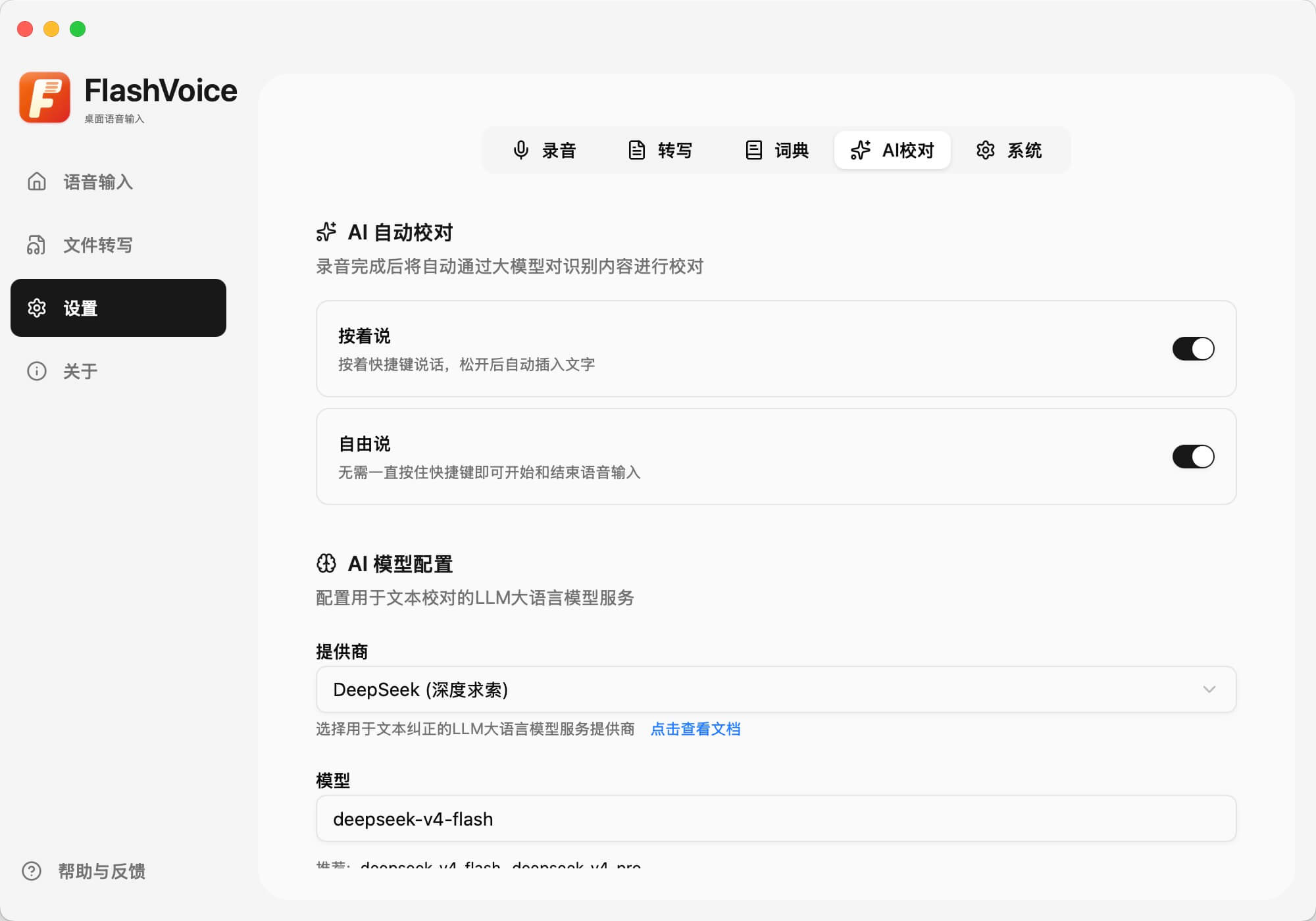The width and height of the screenshot is (1316, 921).
Task: Click the home icon beside 语音输入
Action: coord(37,182)
